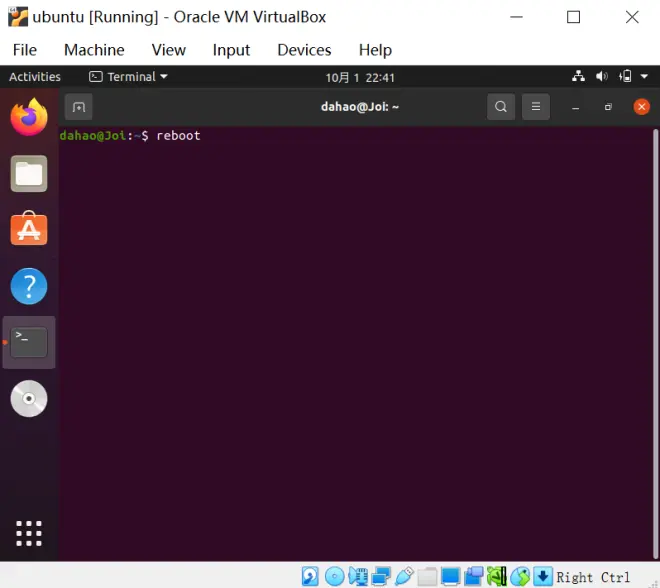Open the terminal hamburger menu
660x588 pixels.
coord(536,107)
